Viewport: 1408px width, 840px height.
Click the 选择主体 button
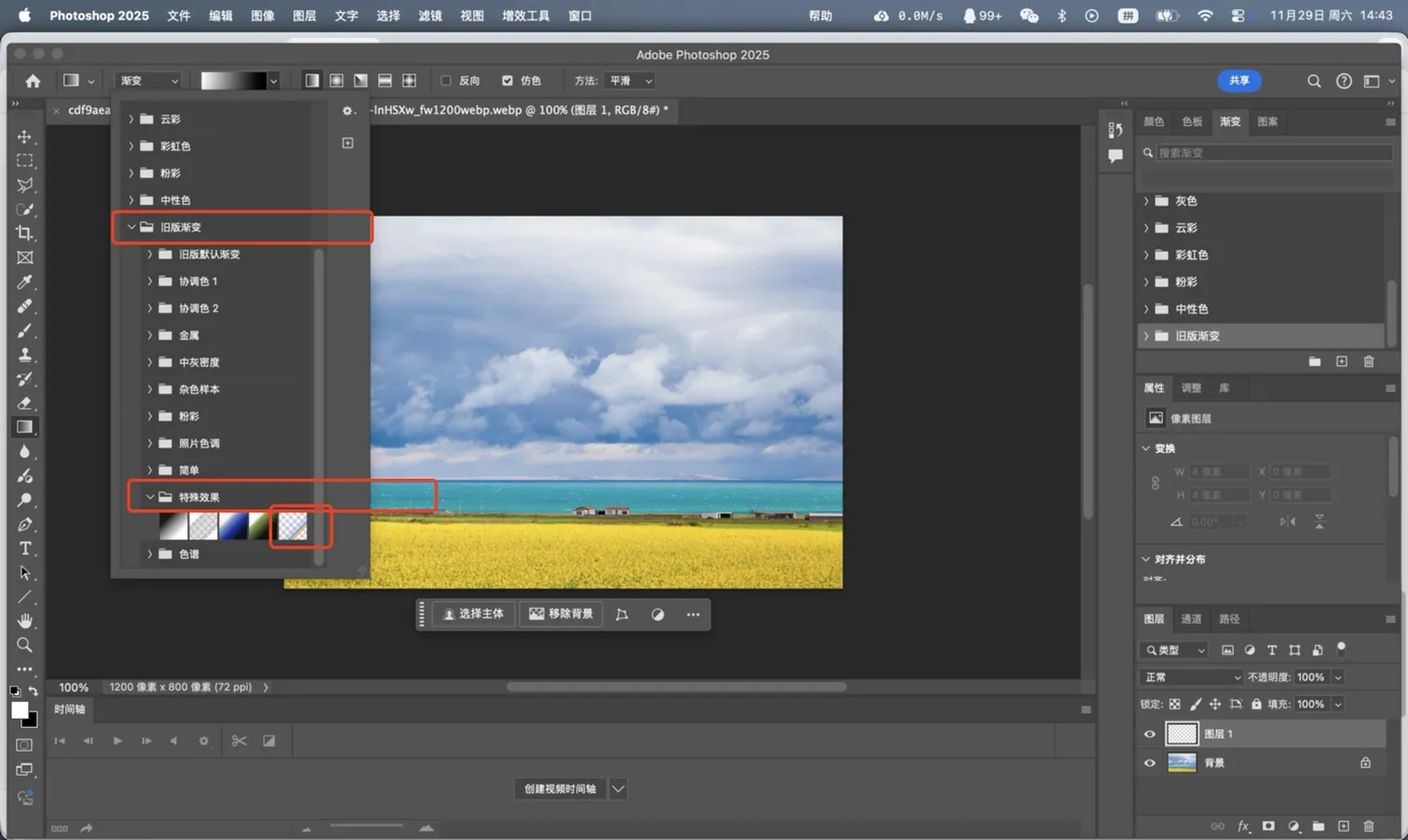(473, 615)
